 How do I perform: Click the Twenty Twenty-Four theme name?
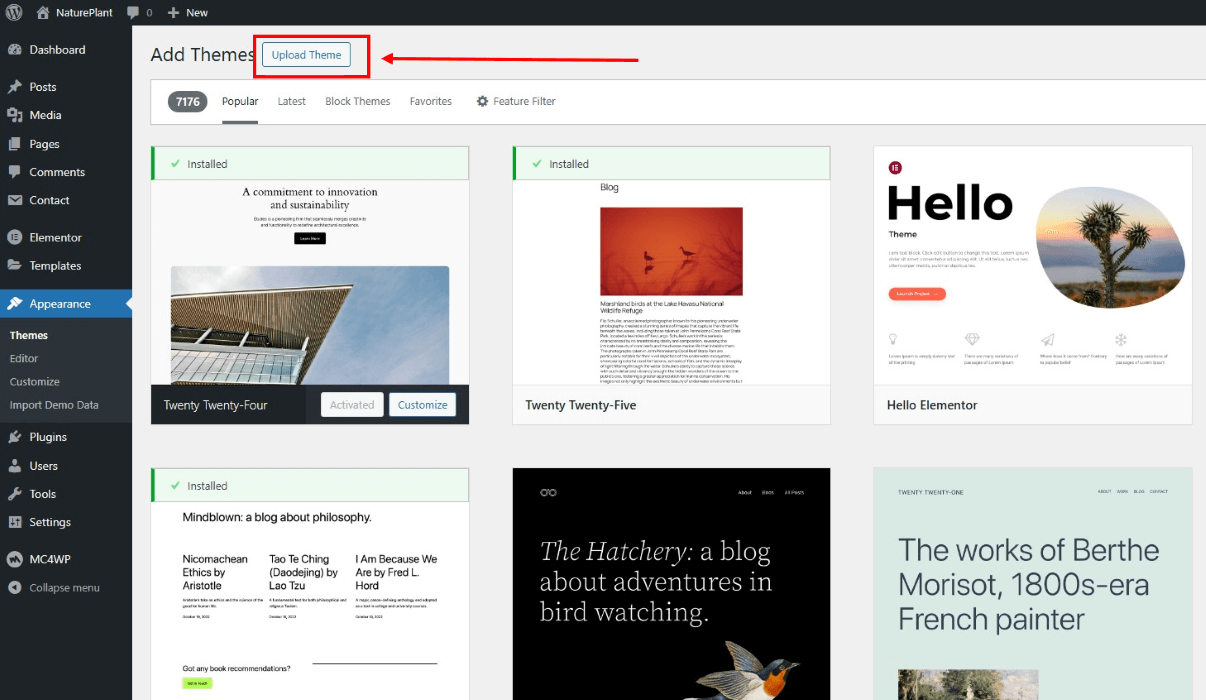click(216, 405)
